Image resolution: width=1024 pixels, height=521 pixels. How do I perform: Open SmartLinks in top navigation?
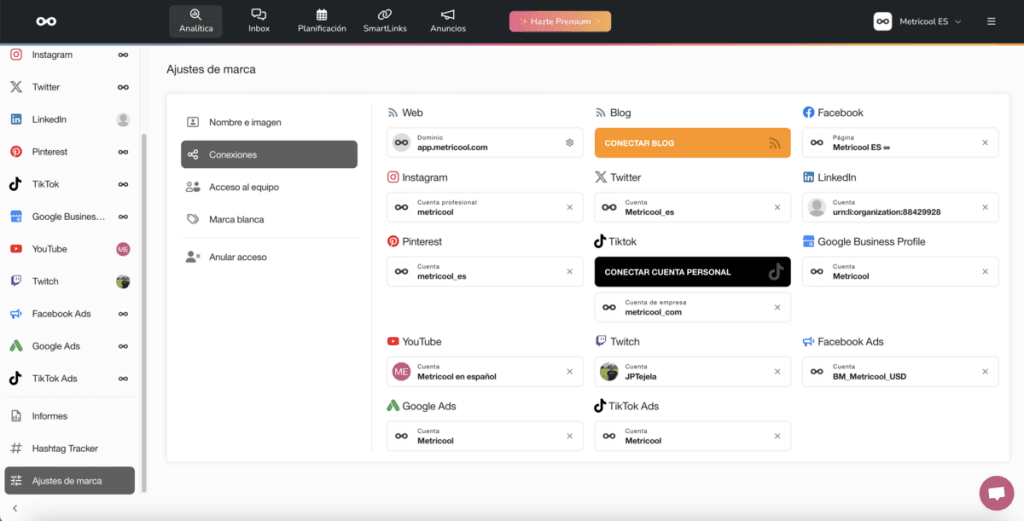(x=385, y=21)
